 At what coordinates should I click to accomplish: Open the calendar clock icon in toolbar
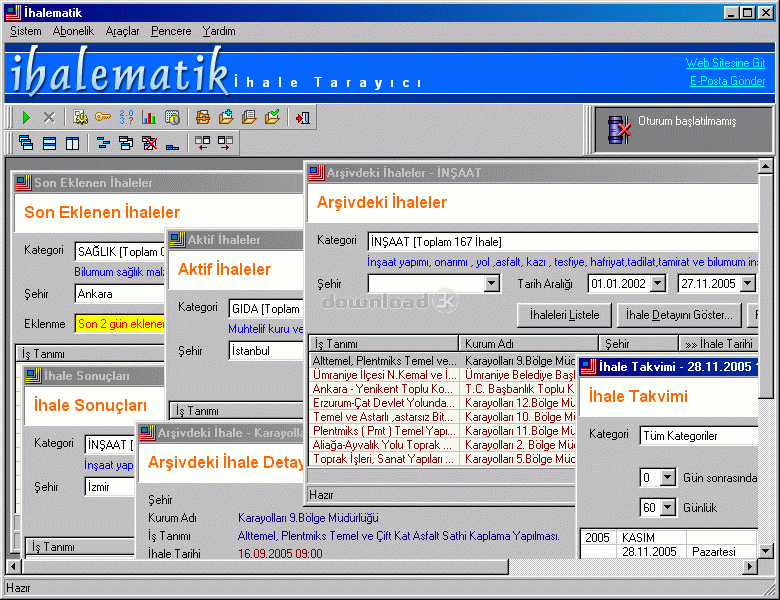(x=172, y=117)
